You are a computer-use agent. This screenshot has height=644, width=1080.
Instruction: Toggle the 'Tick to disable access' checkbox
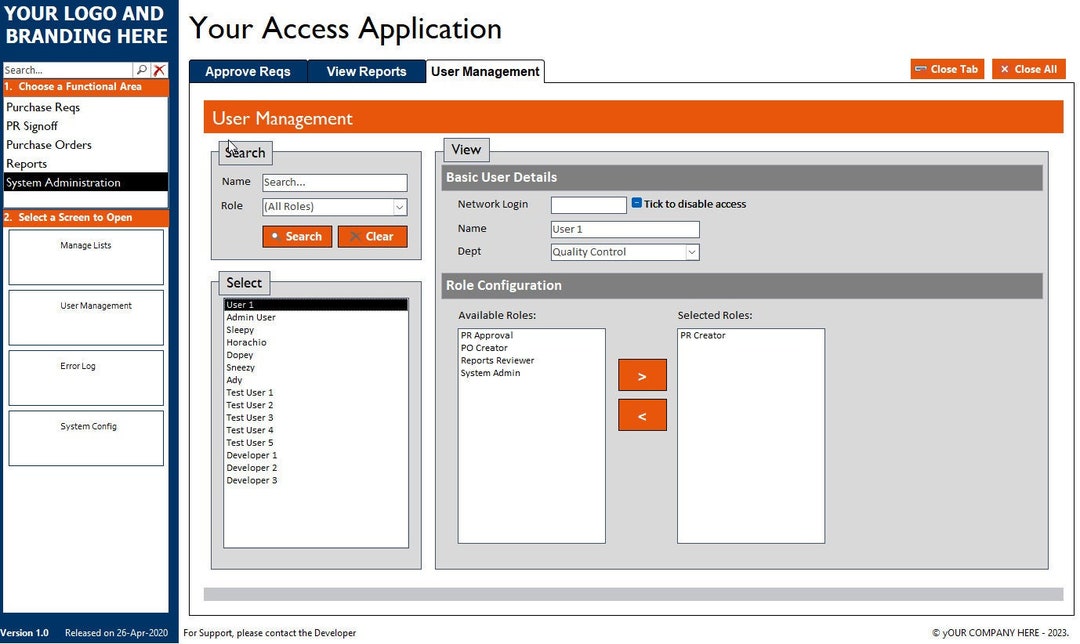pyautogui.click(x=636, y=203)
